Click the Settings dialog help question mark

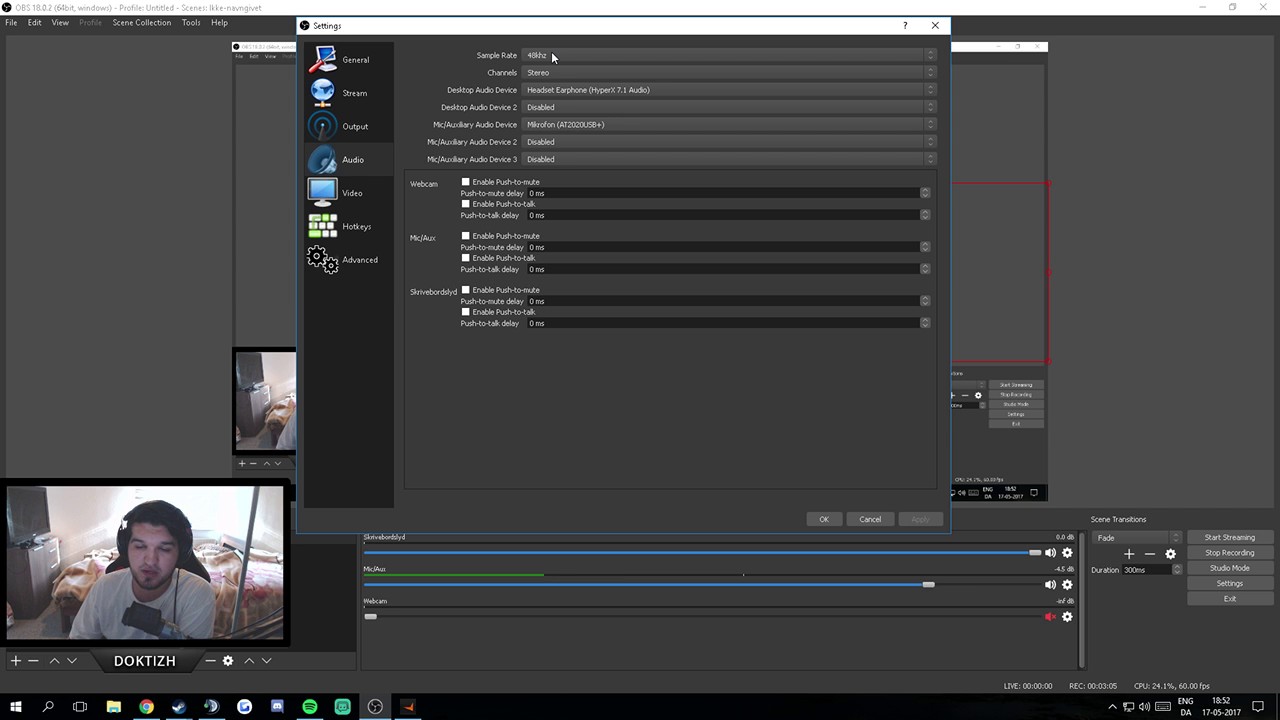(905, 25)
